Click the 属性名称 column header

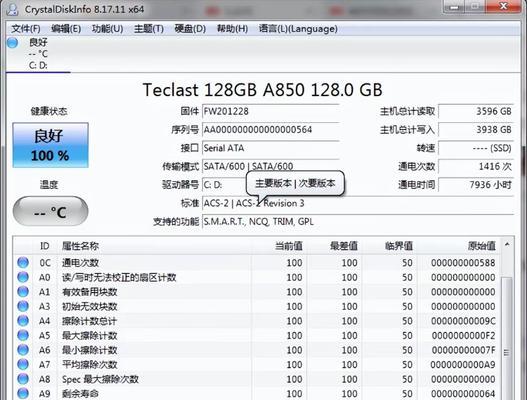pyautogui.click(x=155, y=246)
